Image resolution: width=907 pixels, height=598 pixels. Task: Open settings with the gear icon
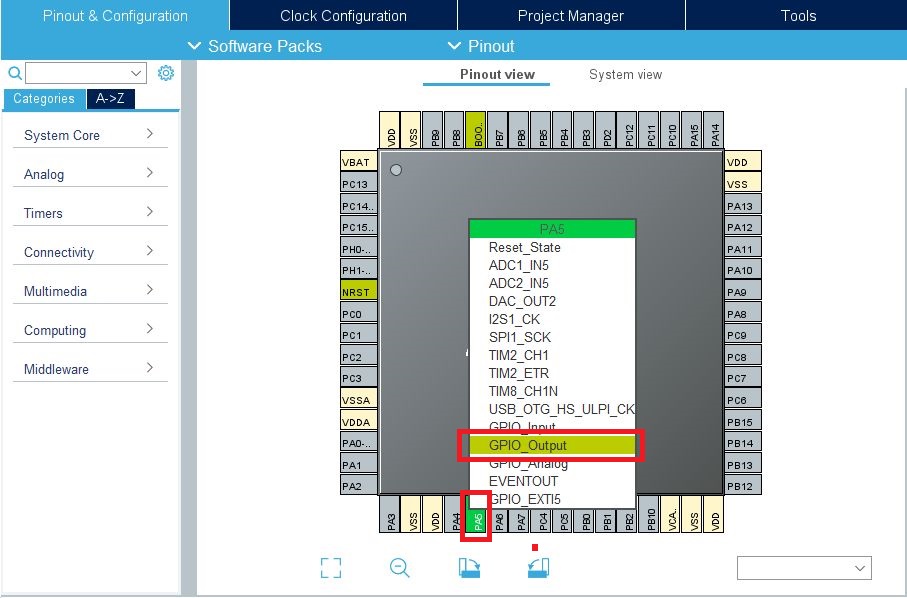point(166,73)
